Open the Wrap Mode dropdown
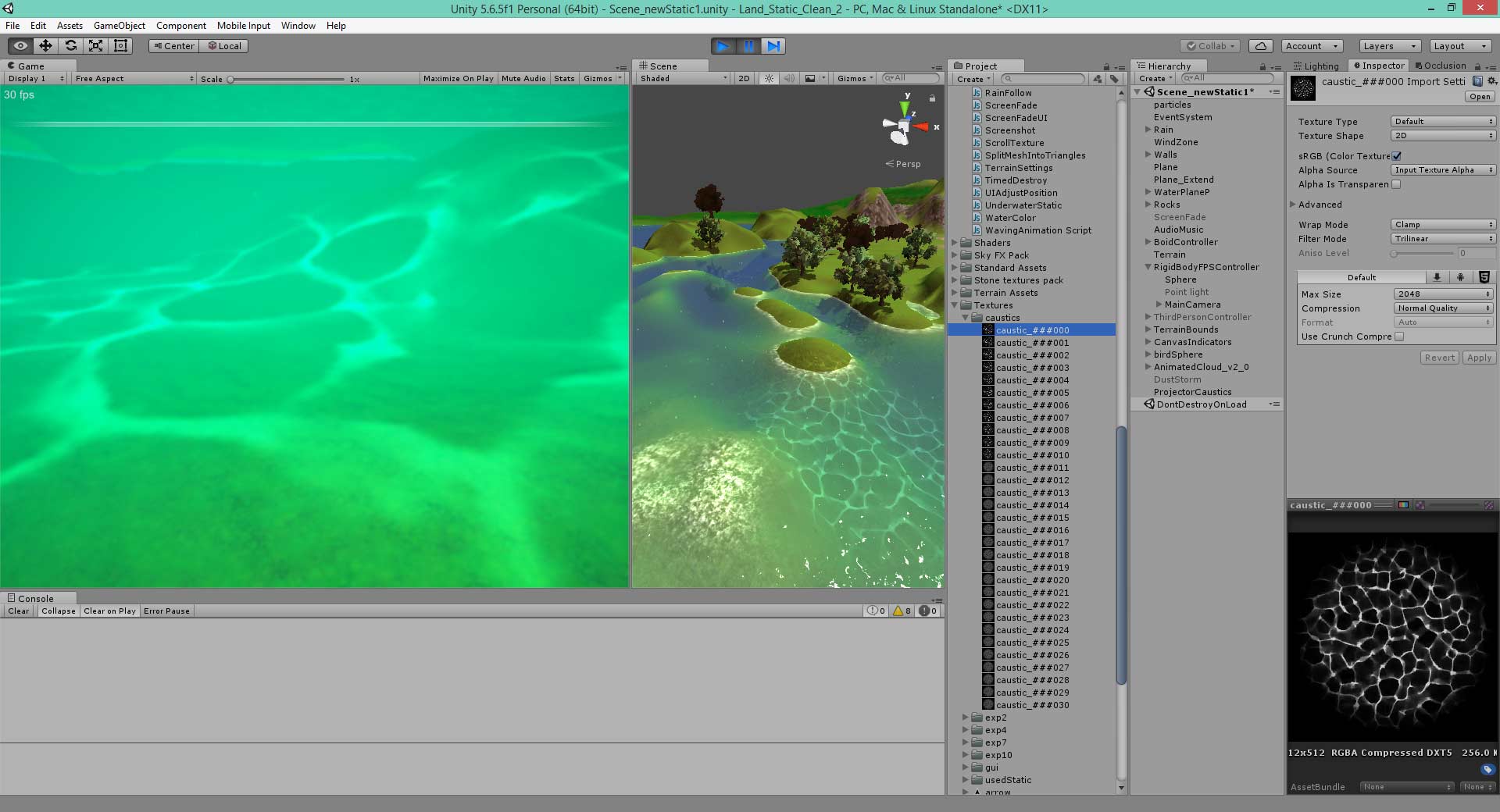Screen dimensions: 1500x812 (1442, 225)
